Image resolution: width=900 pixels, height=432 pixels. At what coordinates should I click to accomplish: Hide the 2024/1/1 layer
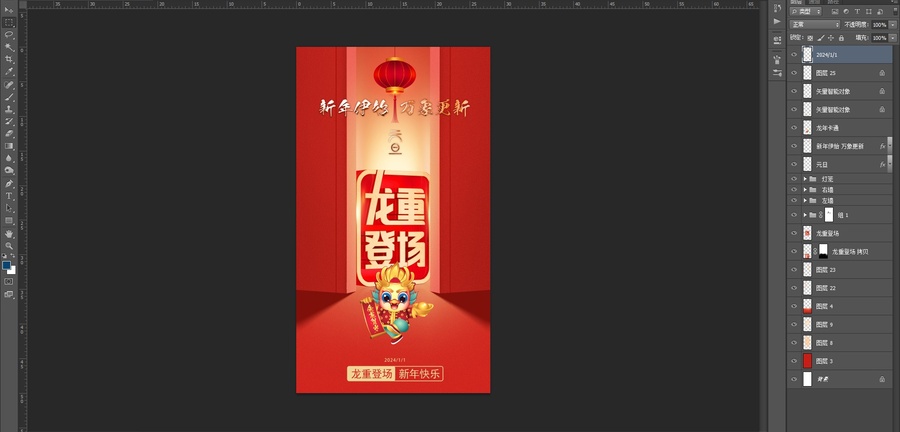794,55
